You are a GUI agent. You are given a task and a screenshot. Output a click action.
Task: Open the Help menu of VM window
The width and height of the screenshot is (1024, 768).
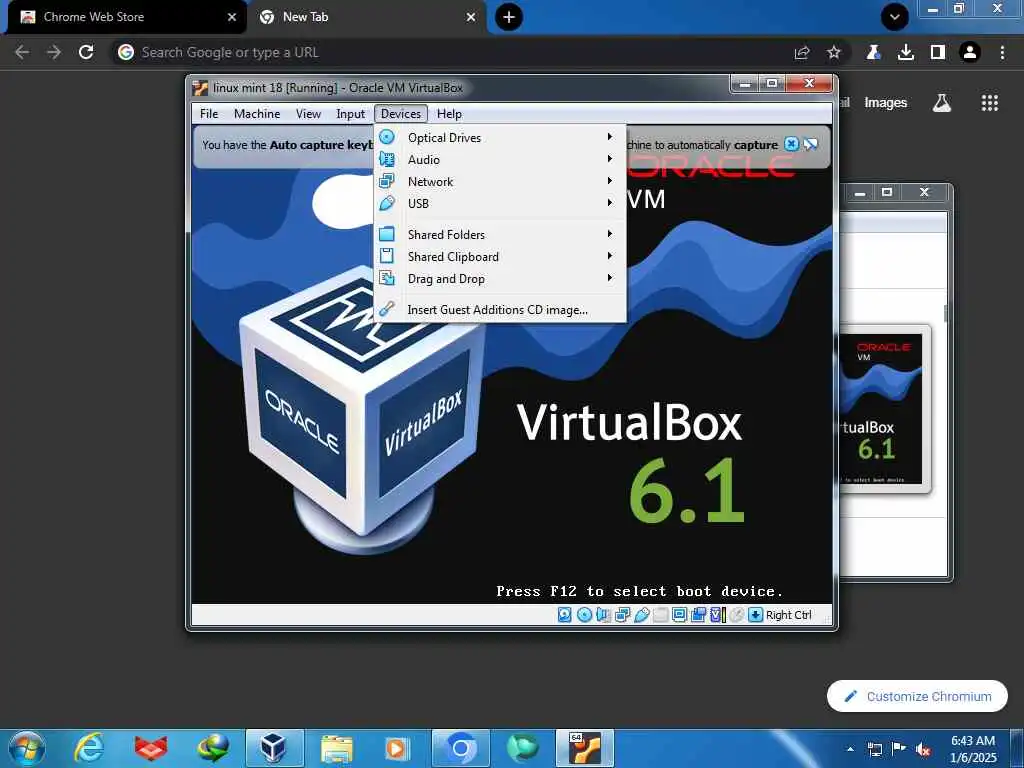(x=449, y=114)
